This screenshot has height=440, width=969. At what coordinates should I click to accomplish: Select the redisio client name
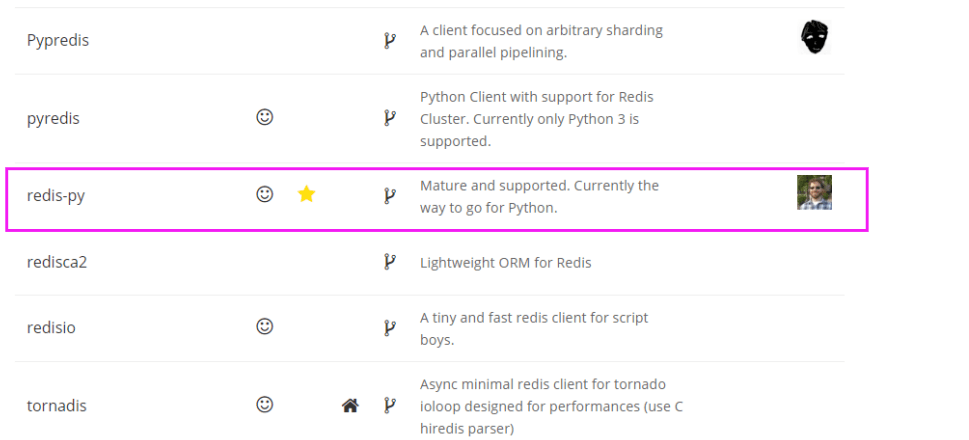51,328
